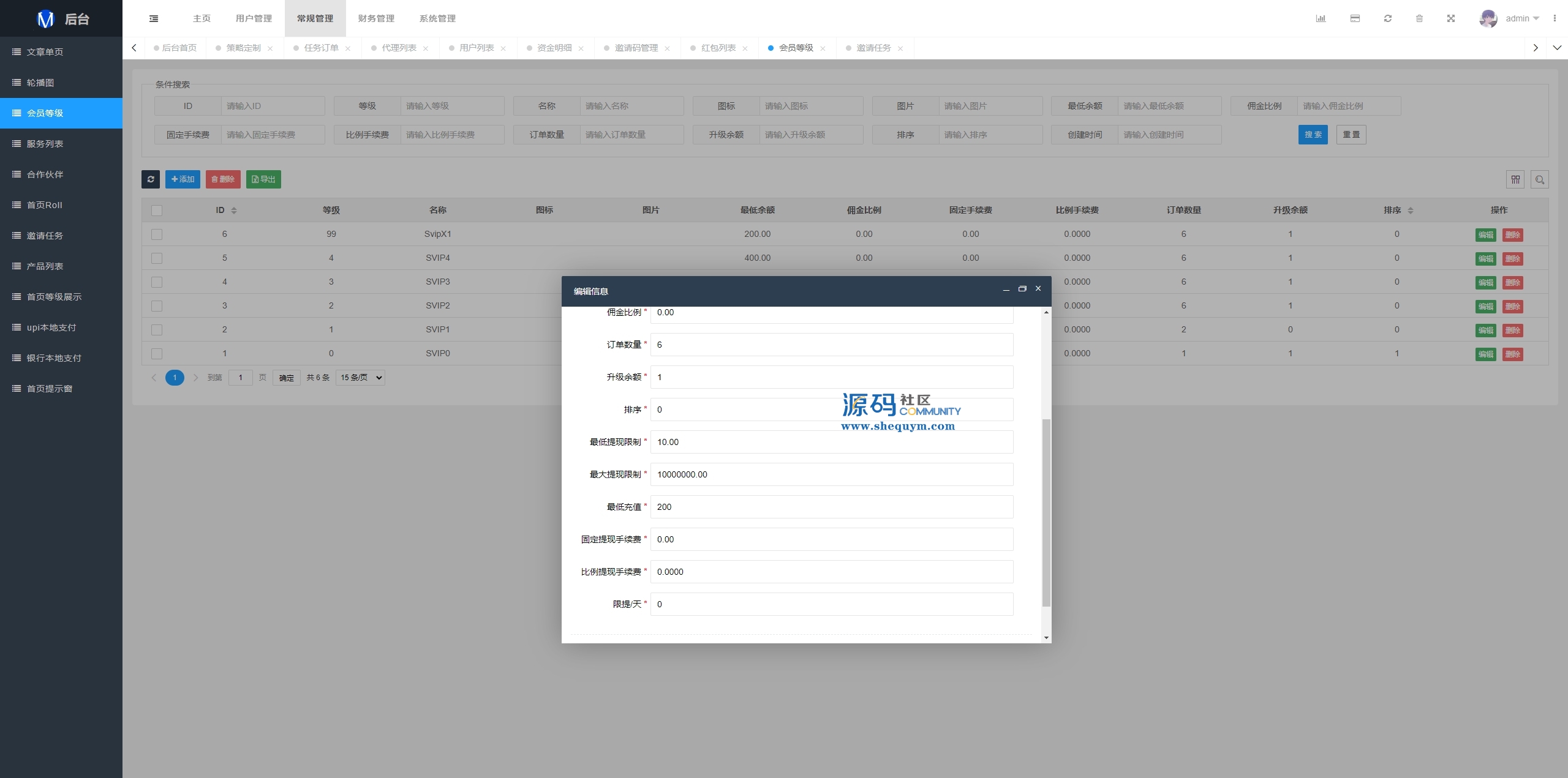This screenshot has width=1568, height=778.
Task: Click the trash clear-cache icon in header
Action: pyautogui.click(x=1419, y=18)
